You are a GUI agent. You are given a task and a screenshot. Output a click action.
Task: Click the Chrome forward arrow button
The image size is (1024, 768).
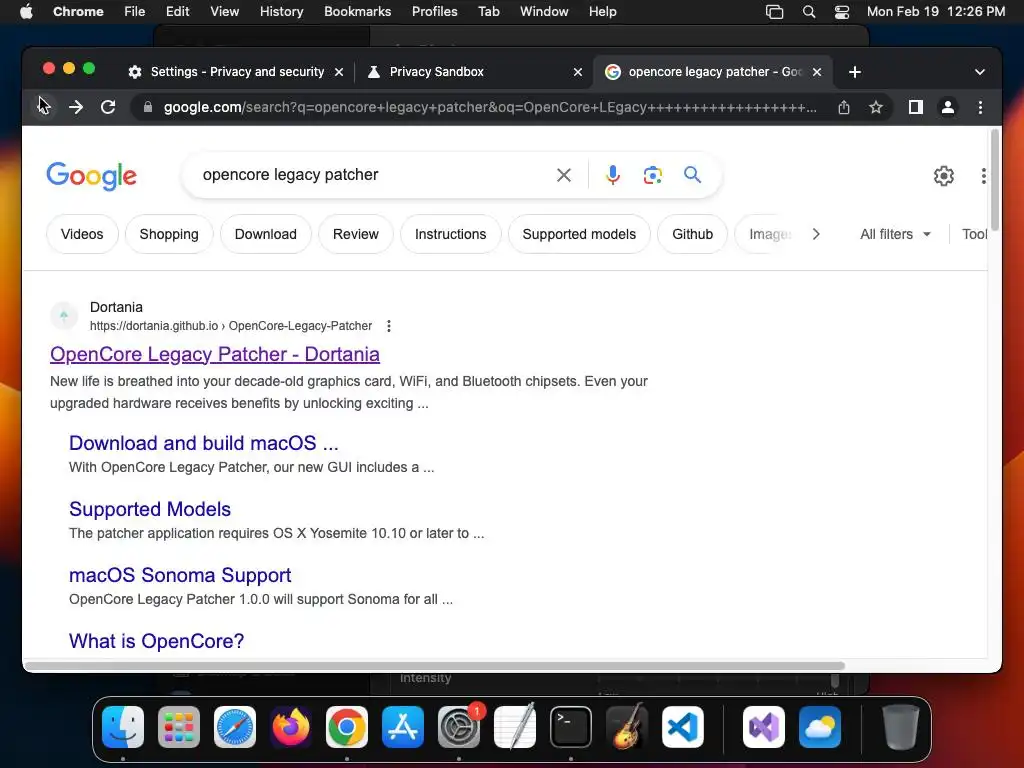(76, 107)
